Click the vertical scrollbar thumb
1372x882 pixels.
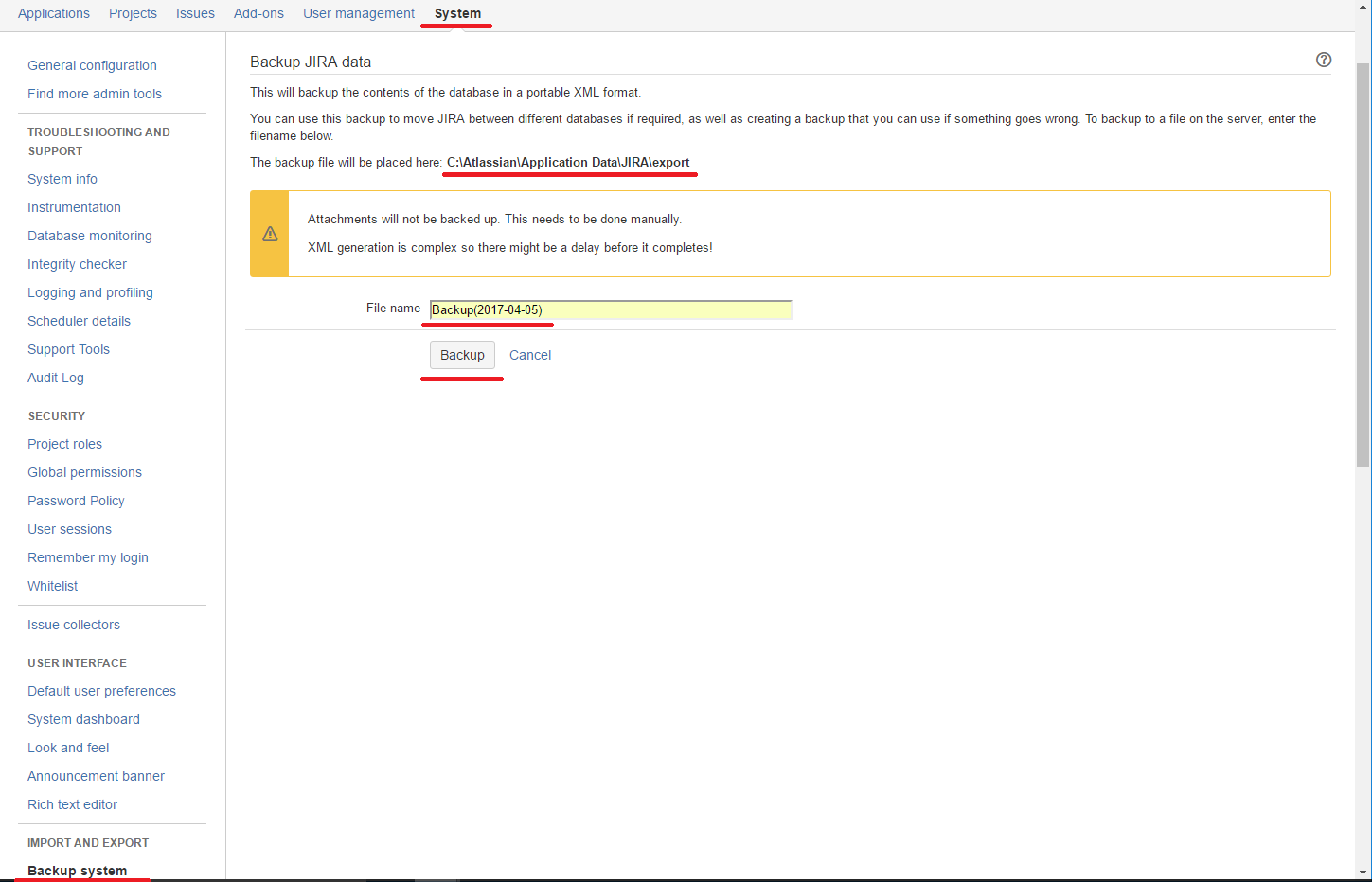[x=1363, y=265]
